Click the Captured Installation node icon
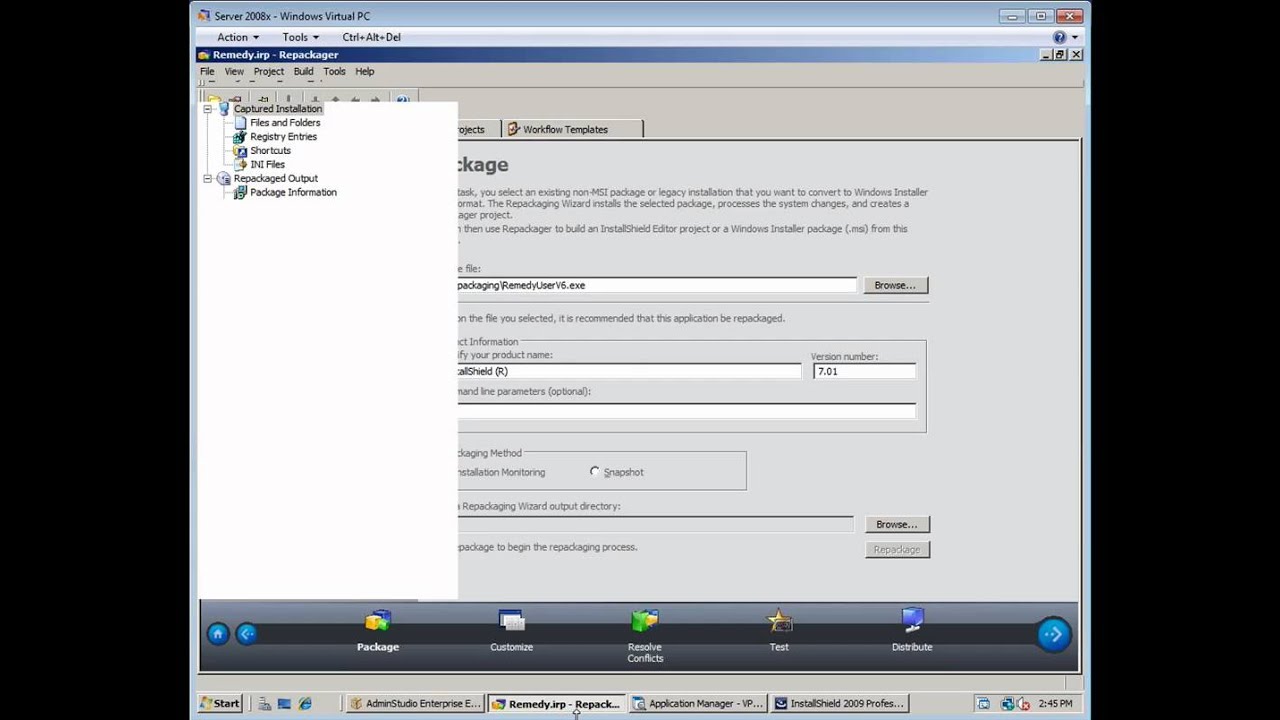Viewport: 1280px width, 720px height. click(224, 109)
